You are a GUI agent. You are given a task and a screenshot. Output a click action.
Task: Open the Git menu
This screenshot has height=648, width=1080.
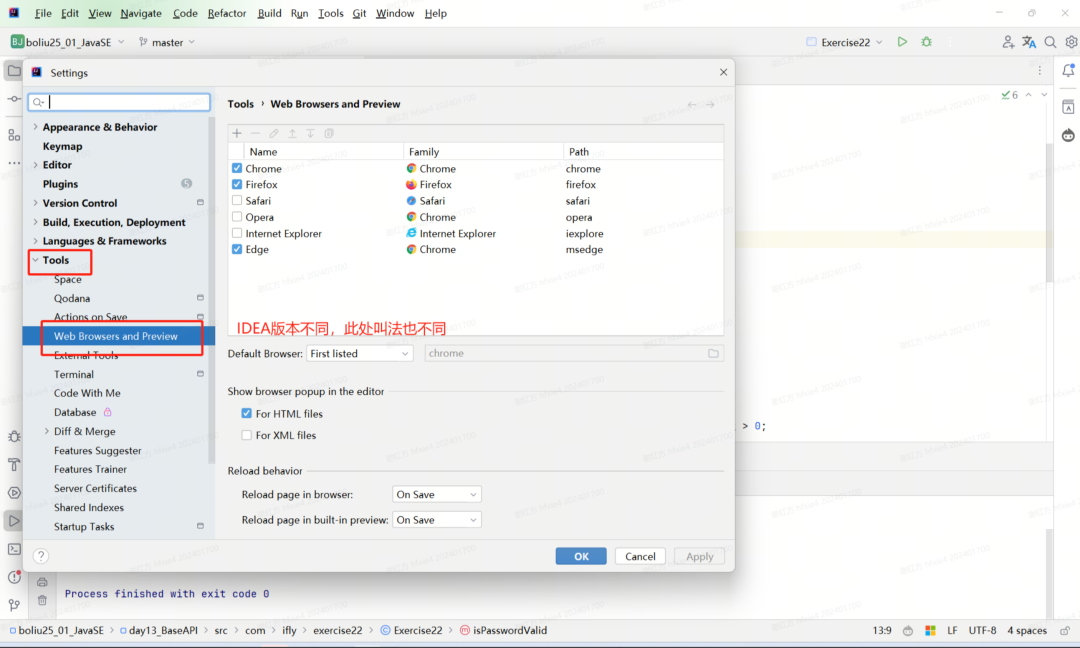coord(359,13)
